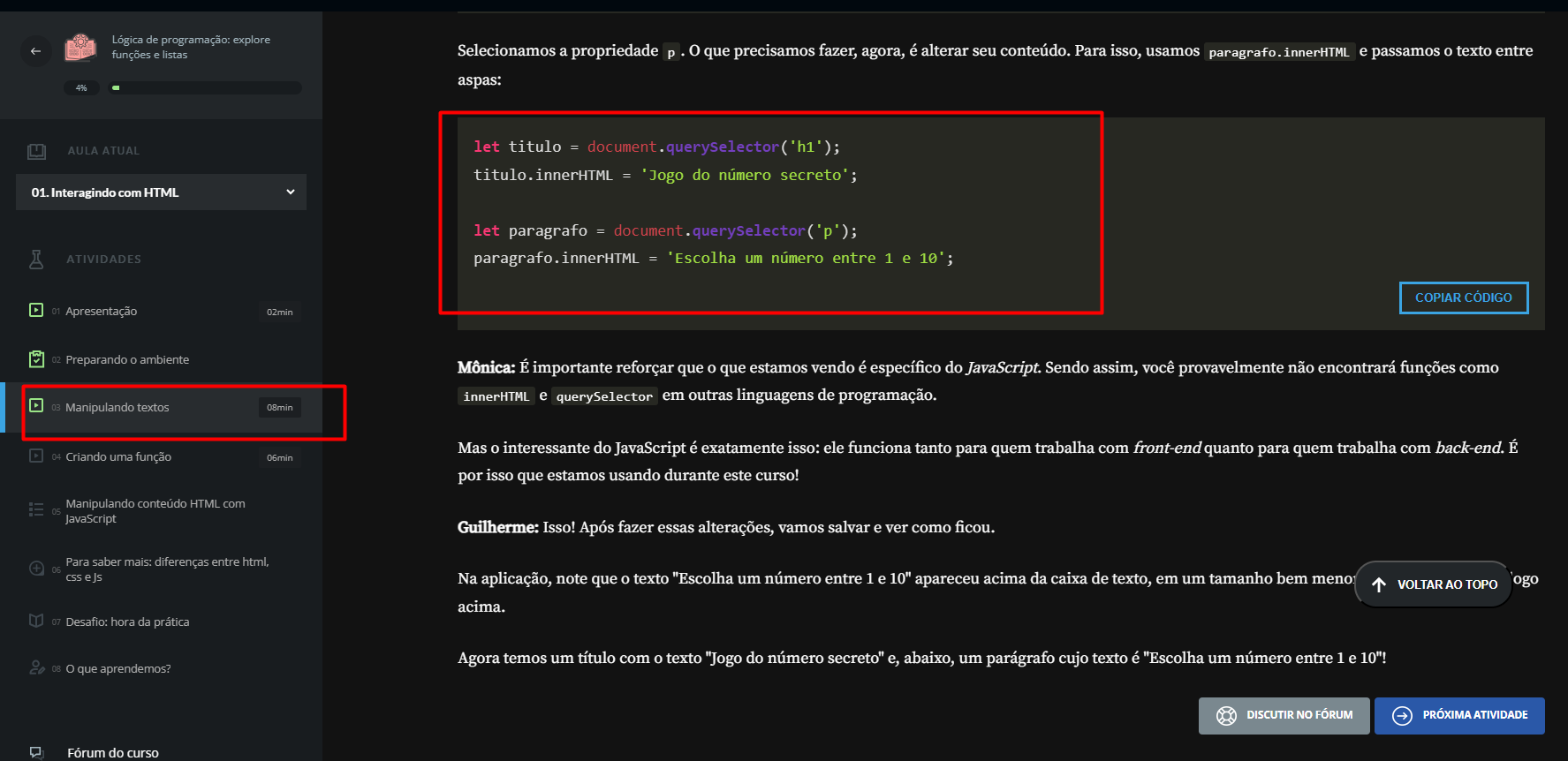Click Próxima Atividade button
The width and height of the screenshot is (1568, 761).
click(x=1459, y=715)
